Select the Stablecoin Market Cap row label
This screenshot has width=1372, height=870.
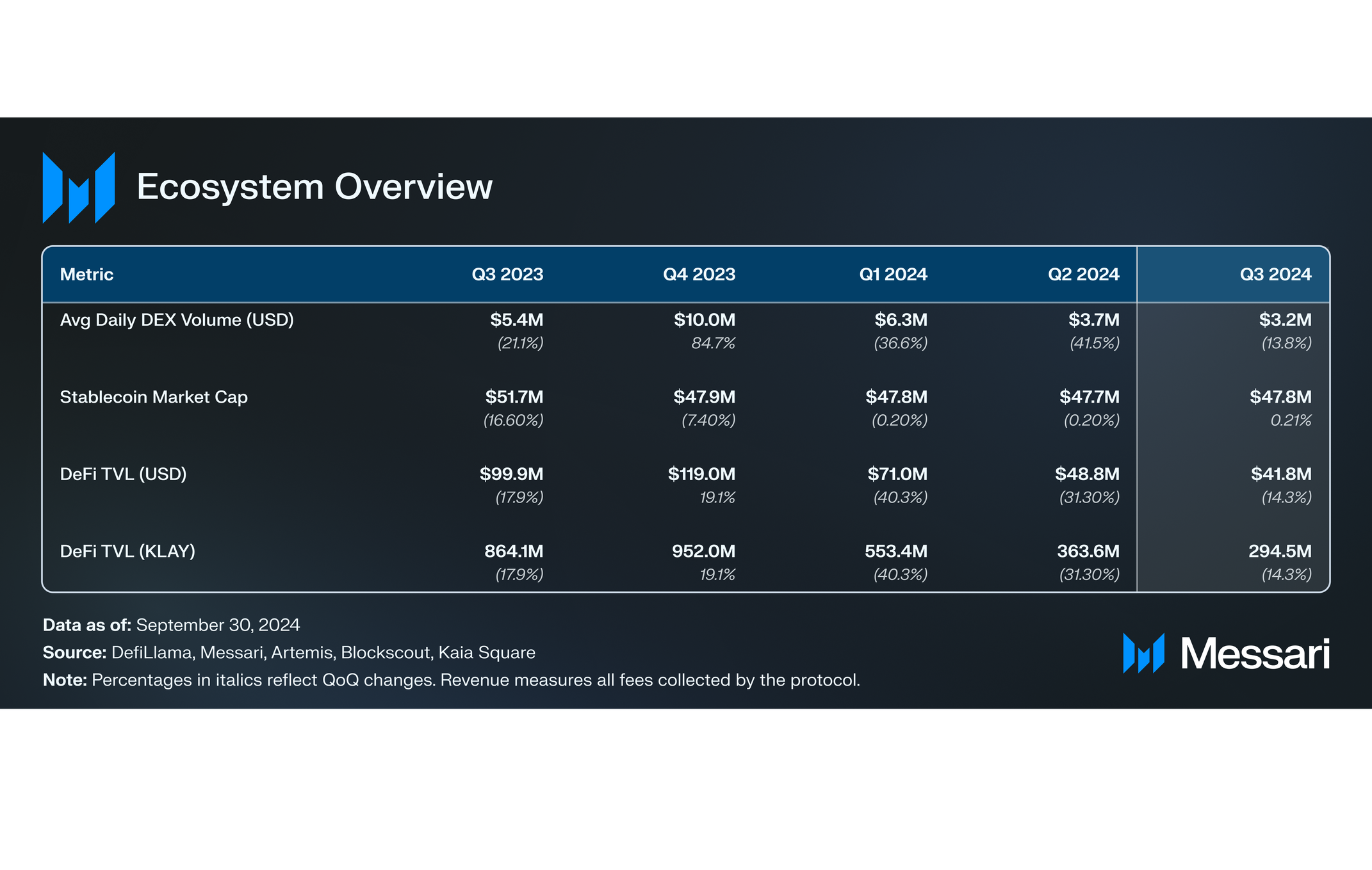(154, 397)
